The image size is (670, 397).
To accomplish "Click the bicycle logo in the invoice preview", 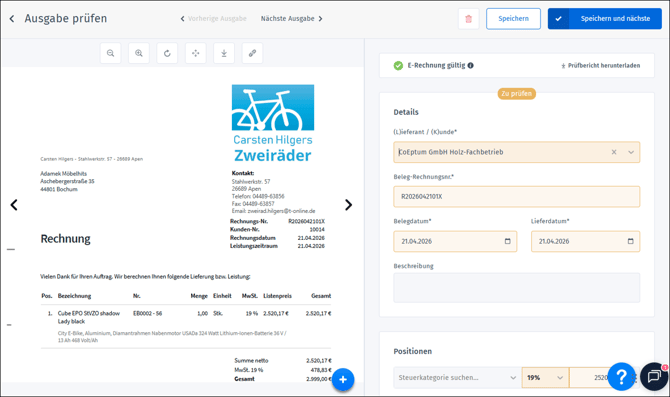I will 273,107.
